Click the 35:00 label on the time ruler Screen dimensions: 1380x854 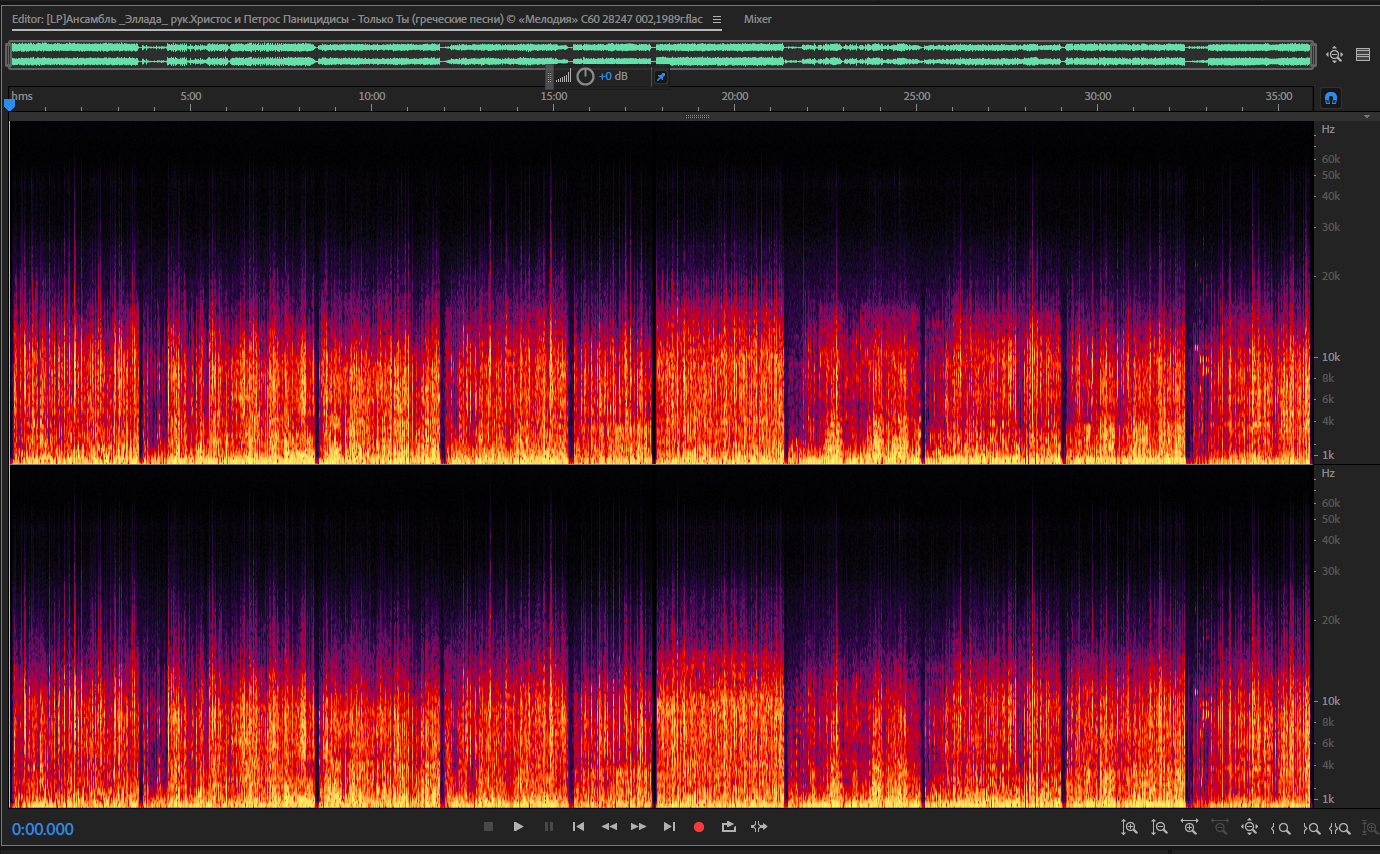(x=1279, y=96)
